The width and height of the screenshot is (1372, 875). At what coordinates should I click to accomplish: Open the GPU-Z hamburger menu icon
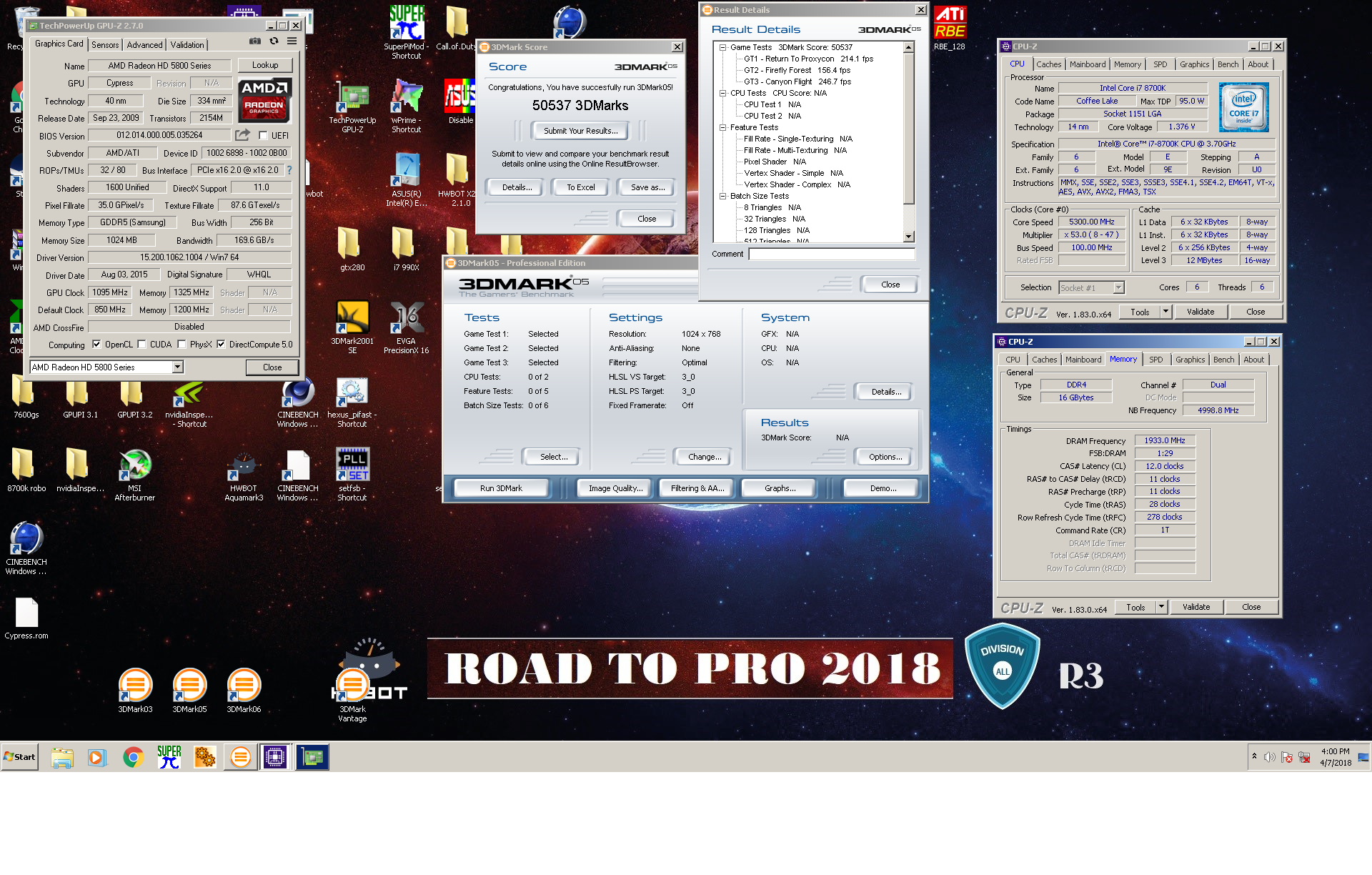click(x=292, y=41)
